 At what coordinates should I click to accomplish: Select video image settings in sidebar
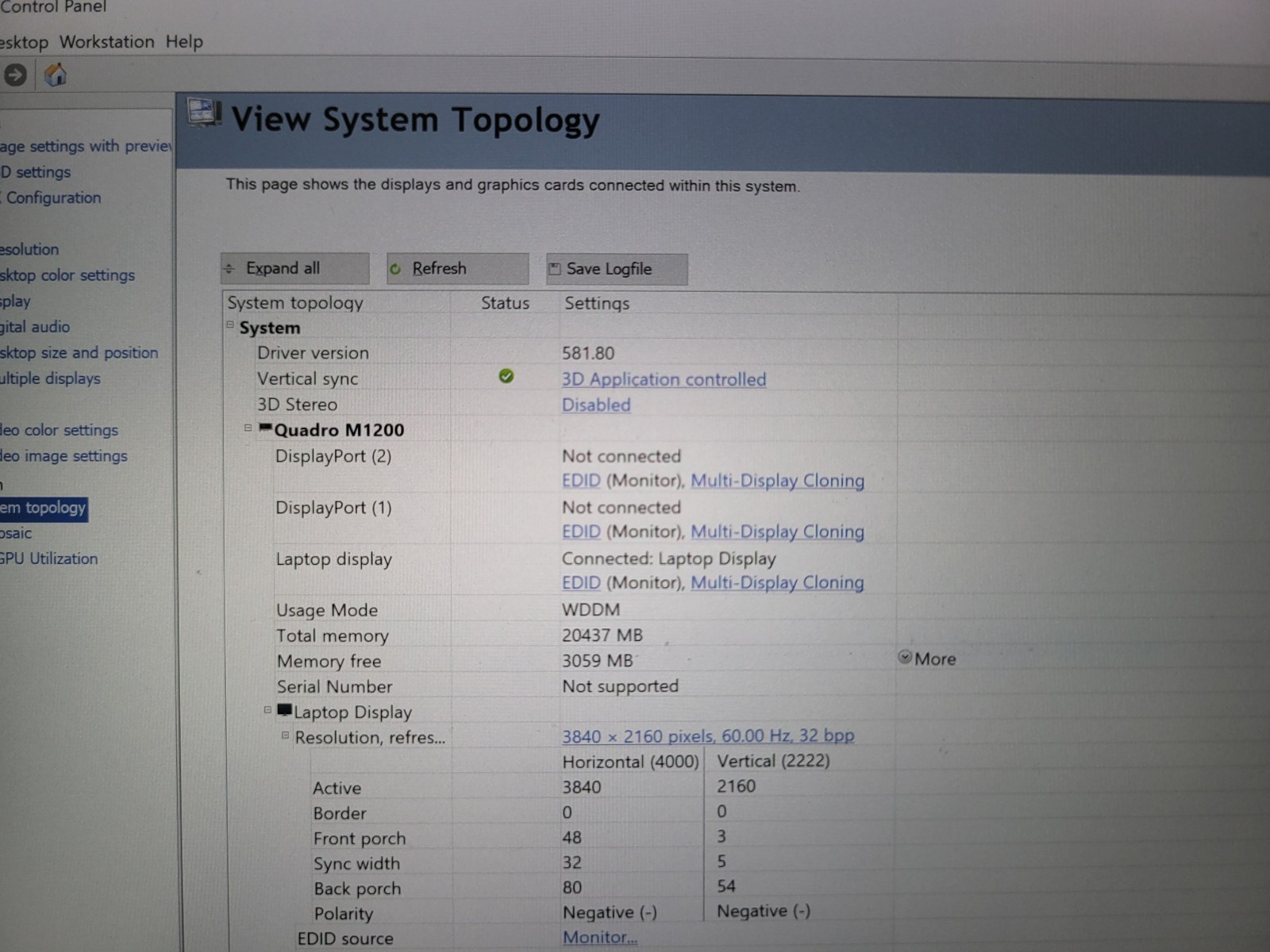tap(63, 456)
